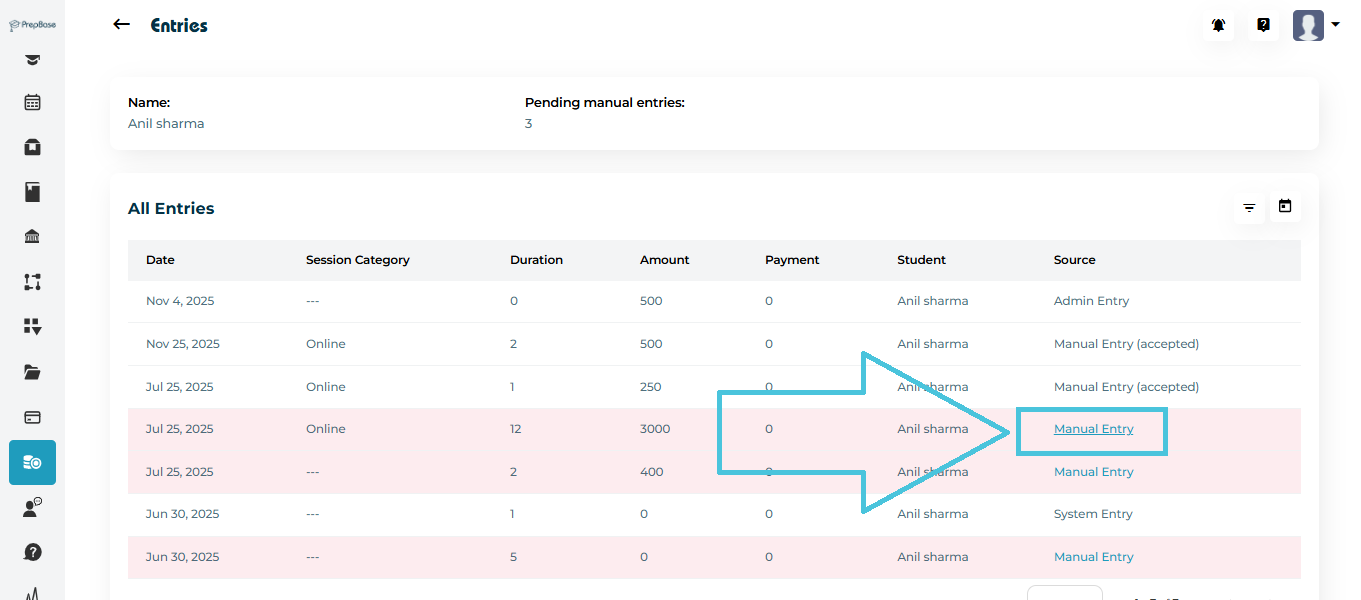Screen dimensions: 1361x600
Task: Click the highlighted coins icon in sidebar
Action: pyautogui.click(x=32, y=462)
